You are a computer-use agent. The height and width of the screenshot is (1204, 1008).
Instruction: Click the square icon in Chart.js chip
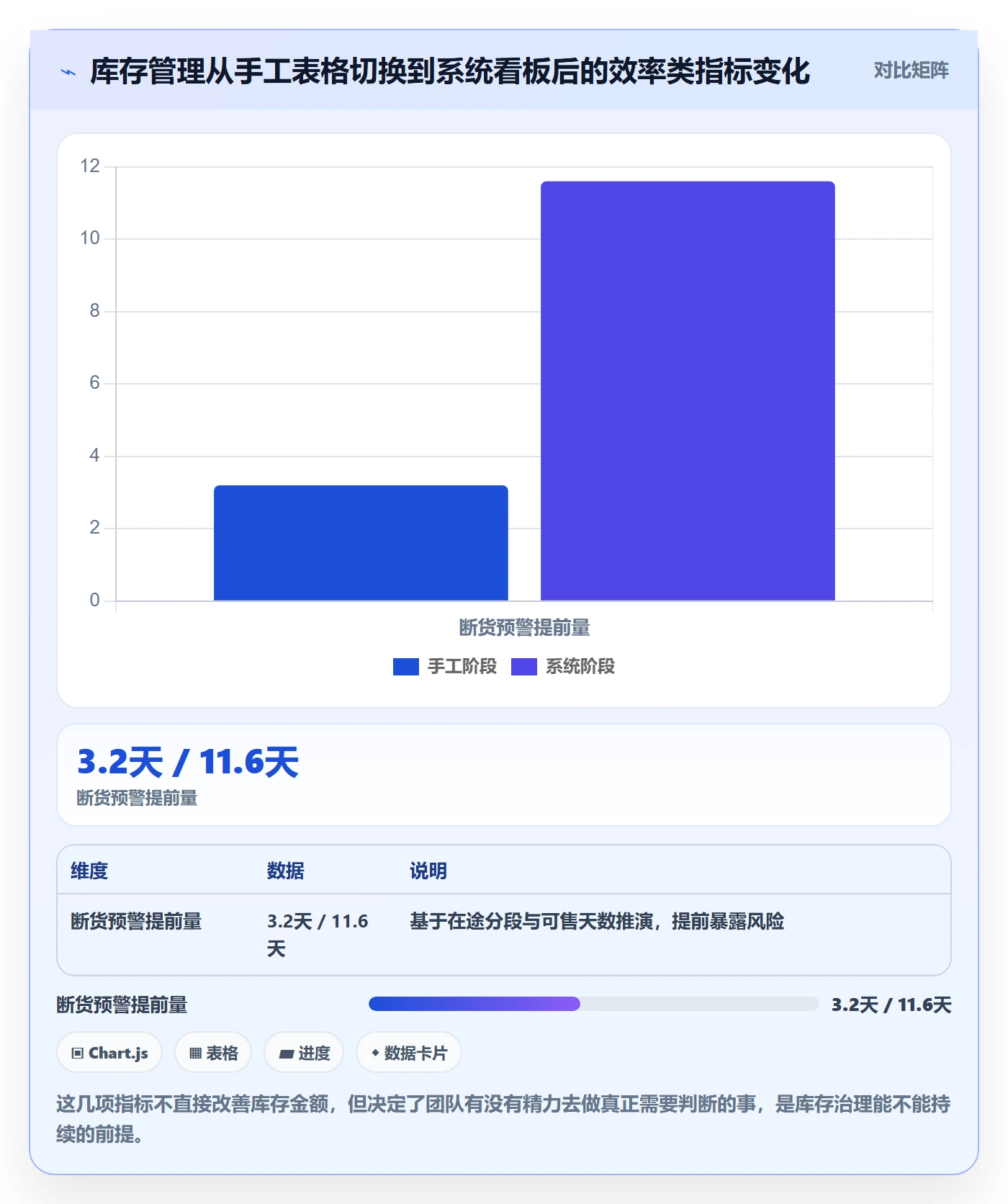(78, 1053)
